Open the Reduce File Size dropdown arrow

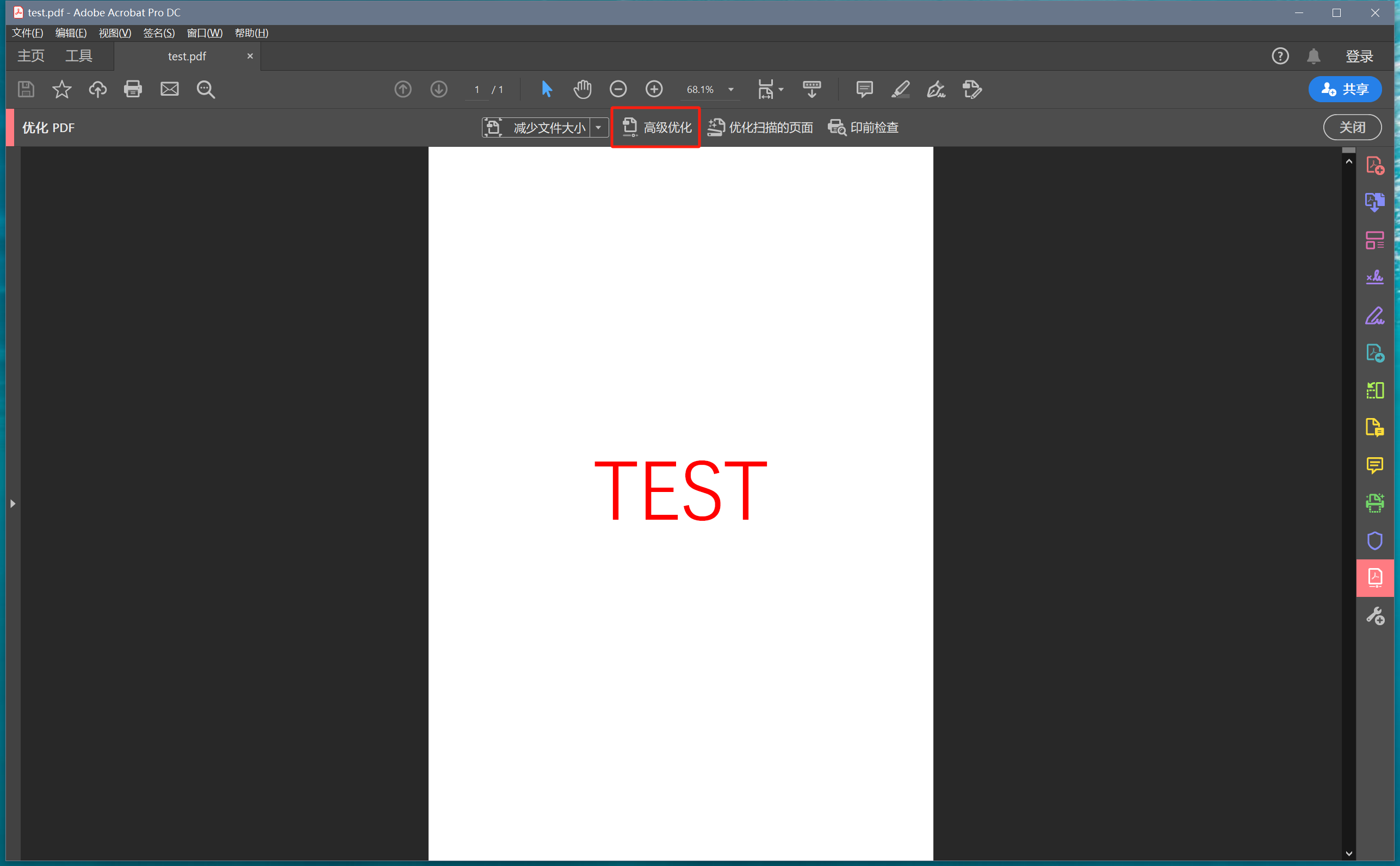[598, 127]
